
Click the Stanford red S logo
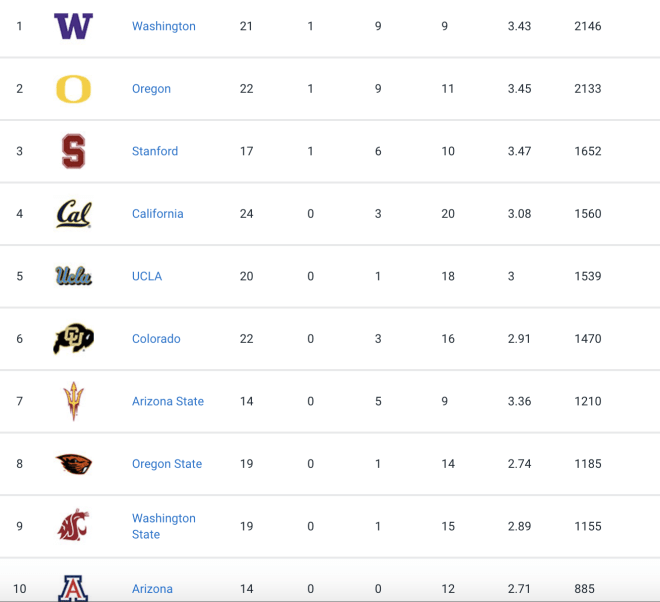tap(74, 151)
